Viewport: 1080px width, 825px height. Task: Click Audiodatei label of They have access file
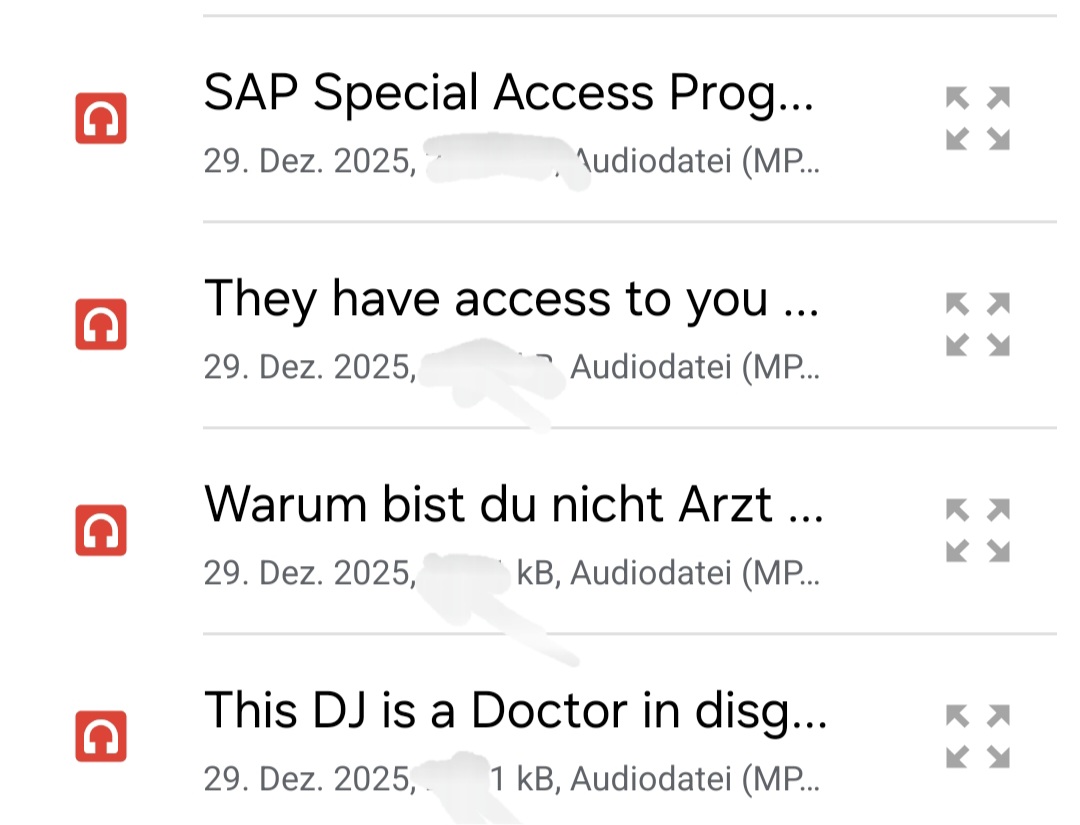click(x=650, y=368)
